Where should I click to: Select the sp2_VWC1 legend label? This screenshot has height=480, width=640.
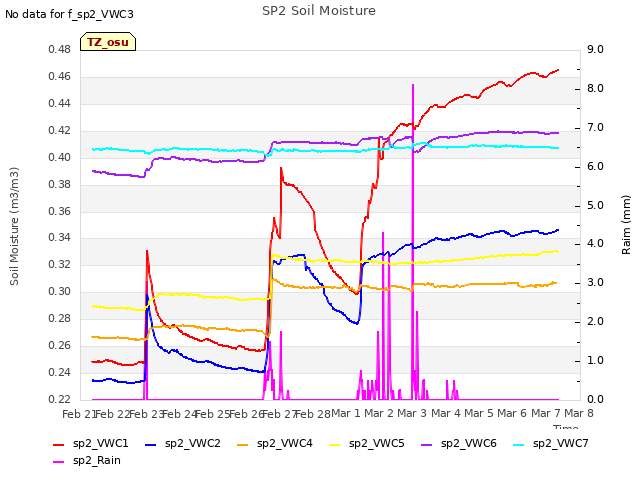click(100, 444)
